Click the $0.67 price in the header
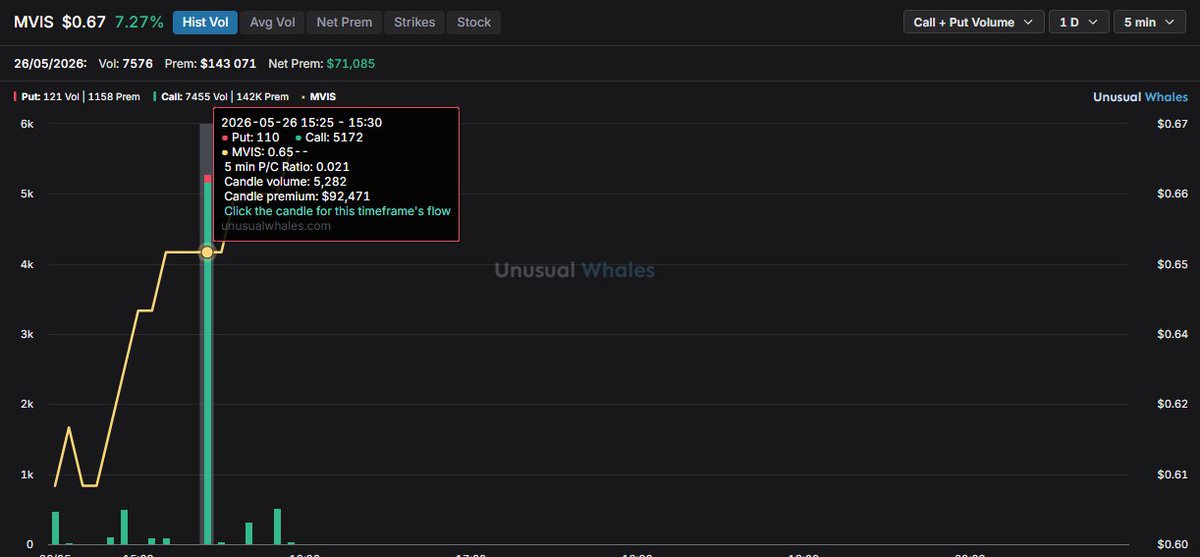The width and height of the screenshot is (1200, 557). [x=84, y=22]
